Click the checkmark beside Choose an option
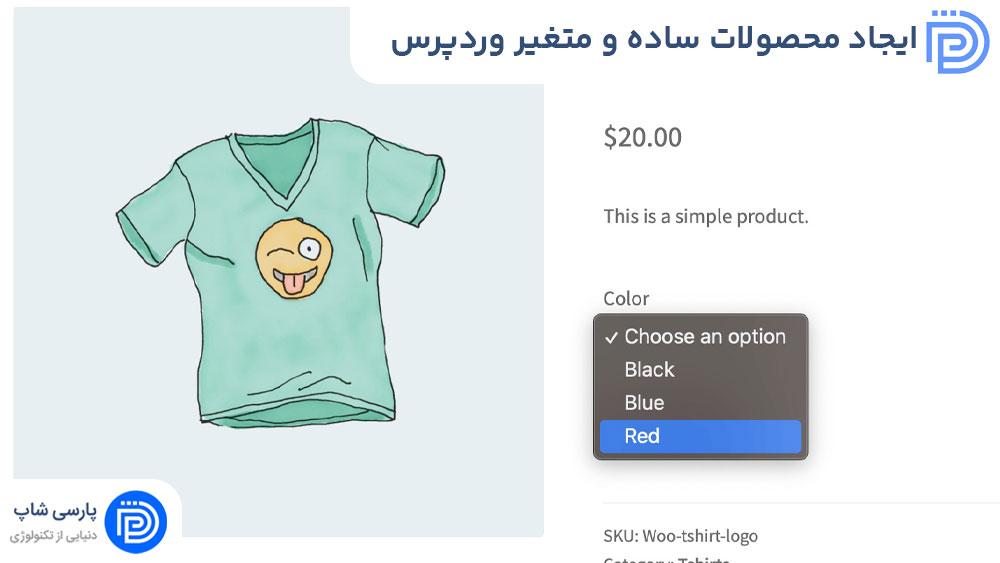Screen dimensions: 1000x563 coord(612,337)
